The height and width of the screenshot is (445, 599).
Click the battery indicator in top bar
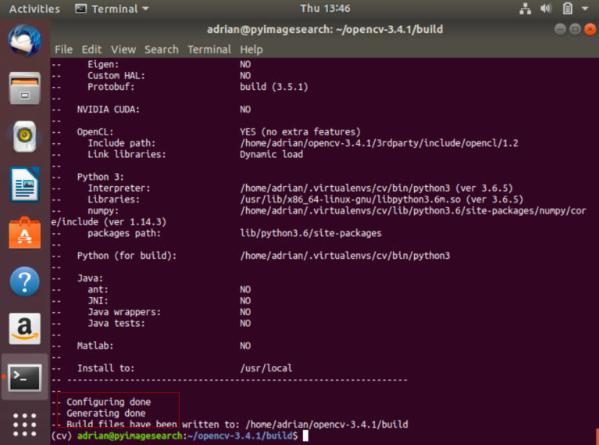pyautogui.click(x=567, y=8)
